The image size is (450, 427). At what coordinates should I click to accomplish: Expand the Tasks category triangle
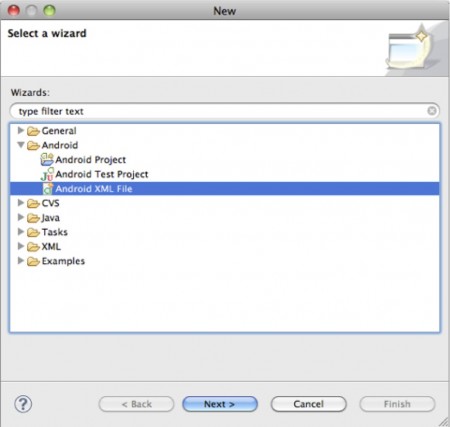pos(21,232)
